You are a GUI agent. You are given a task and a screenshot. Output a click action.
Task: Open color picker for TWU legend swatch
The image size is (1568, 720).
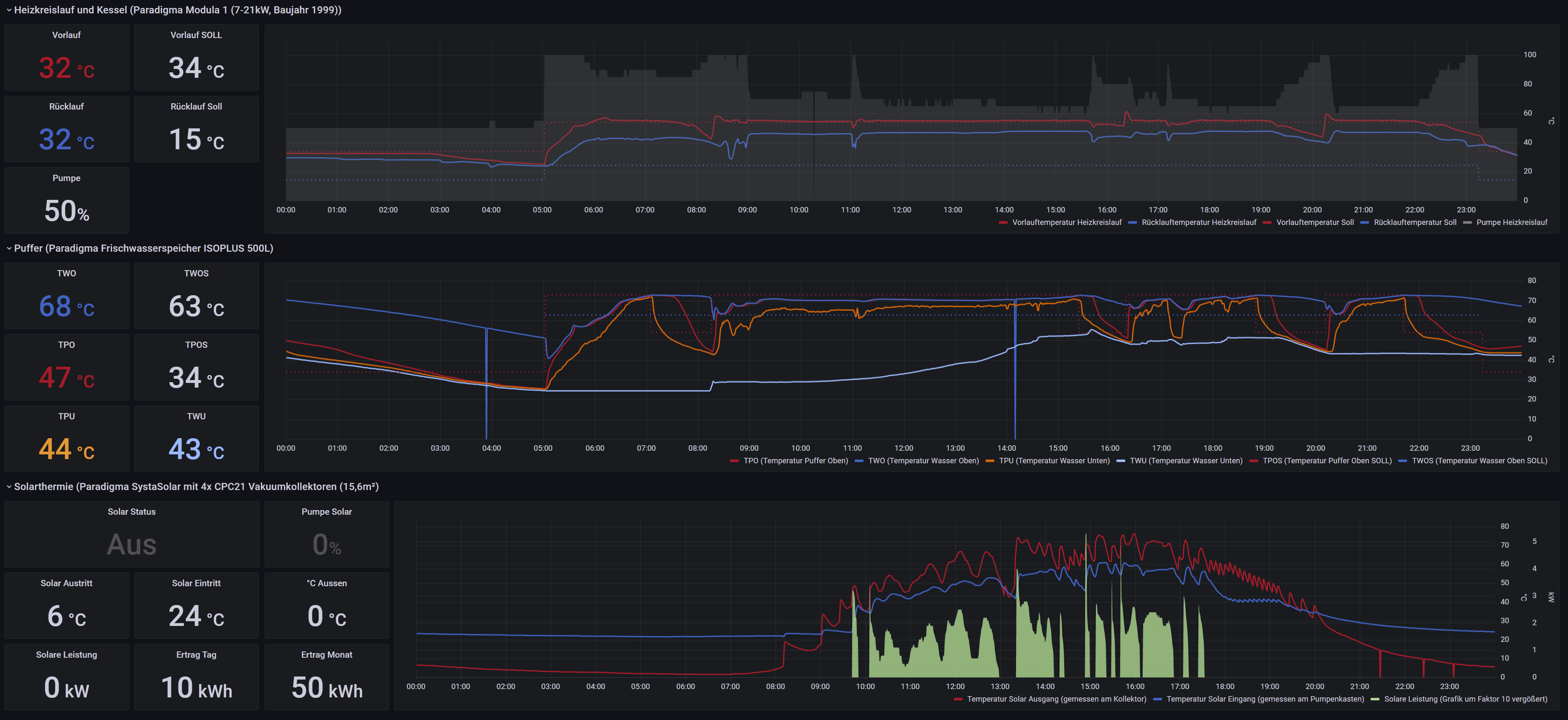click(1121, 461)
